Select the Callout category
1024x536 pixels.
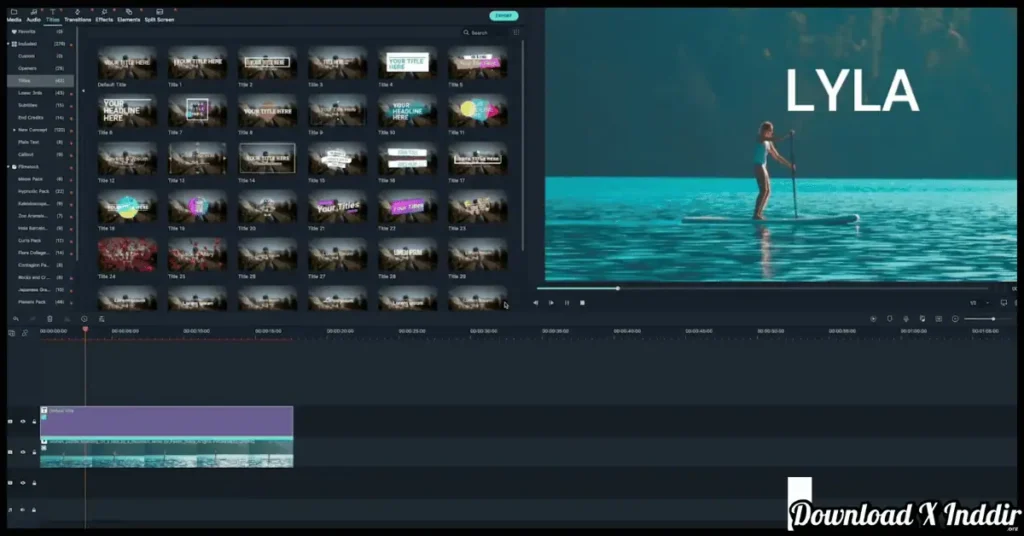click(x=40, y=155)
